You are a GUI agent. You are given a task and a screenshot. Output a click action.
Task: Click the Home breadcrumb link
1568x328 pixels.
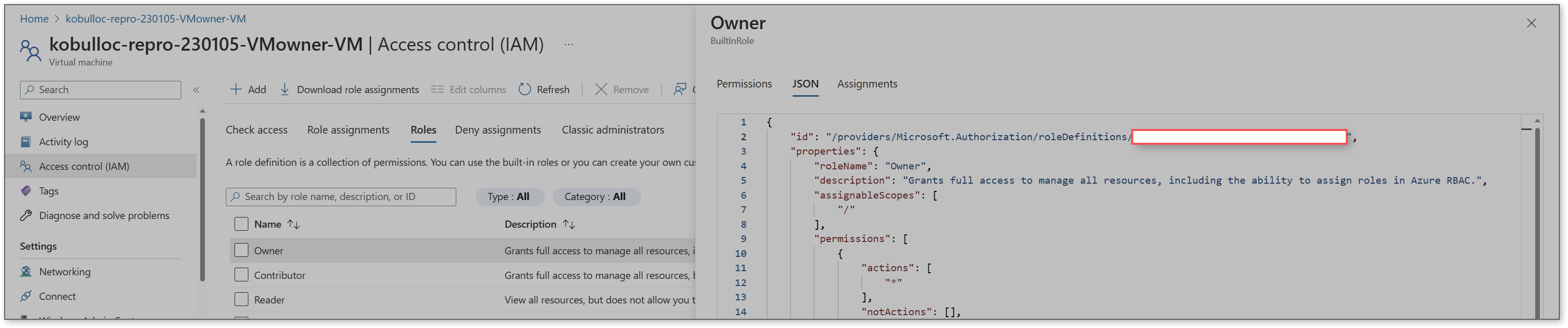point(34,19)
